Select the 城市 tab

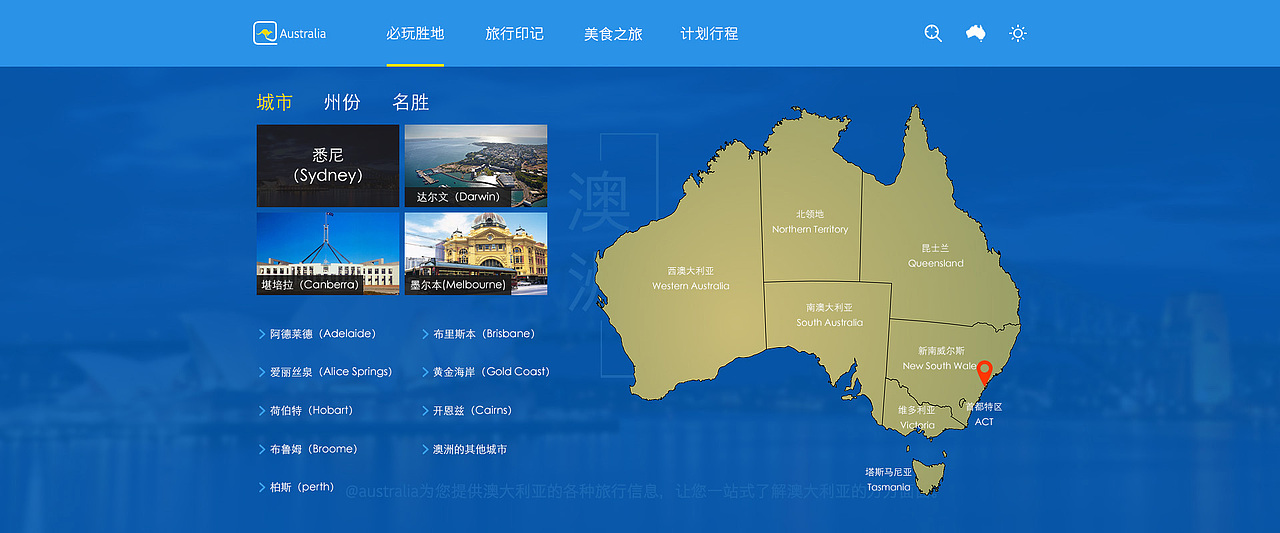(274, 102)
